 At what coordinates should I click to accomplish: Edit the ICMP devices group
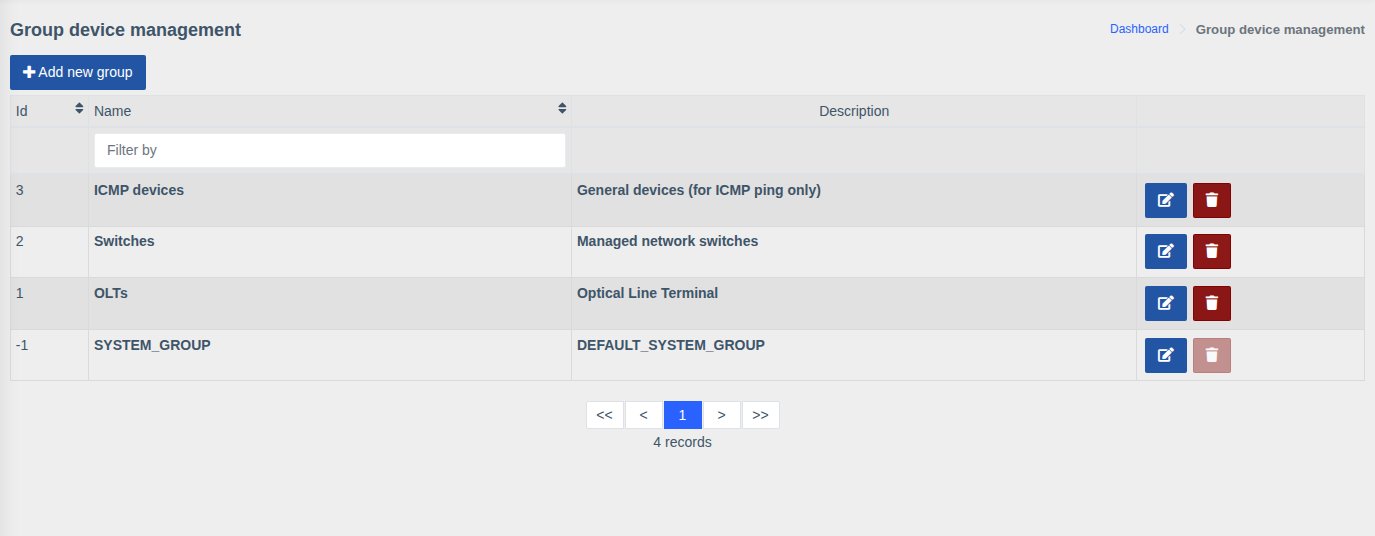click(x=1165, y=200)
